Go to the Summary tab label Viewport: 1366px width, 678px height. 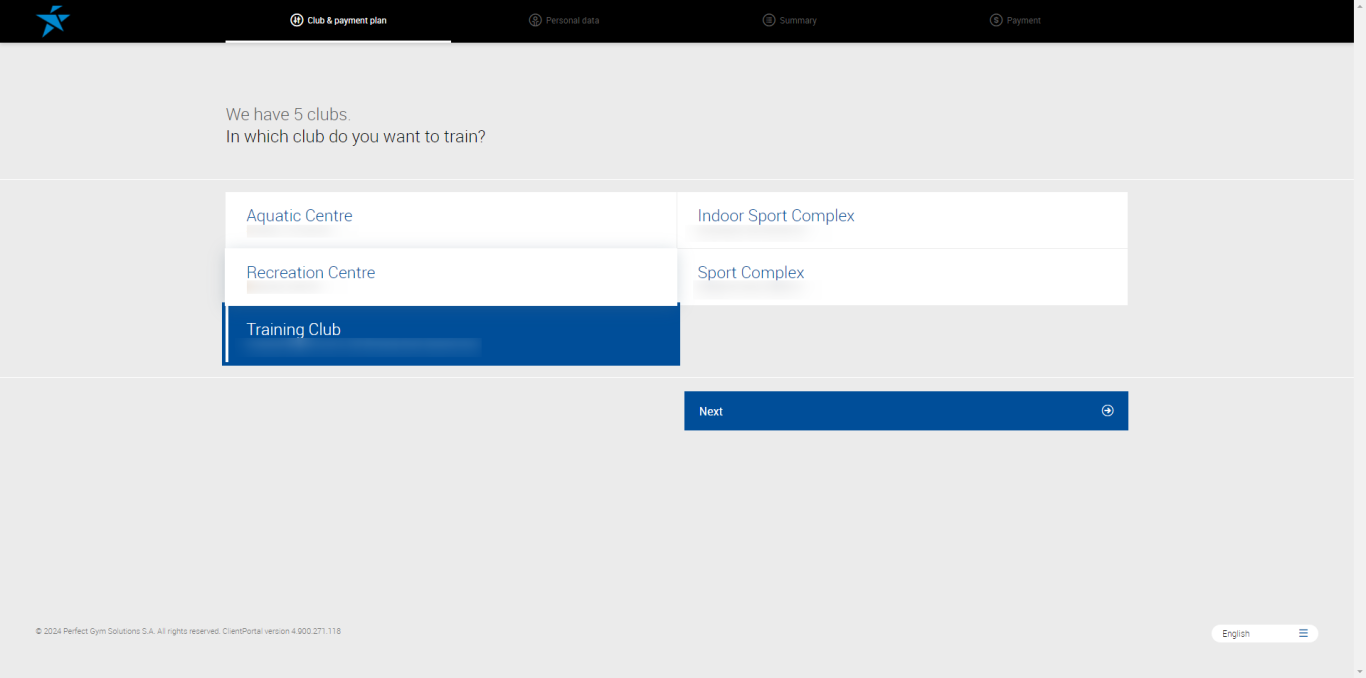[x=798, y=21]
